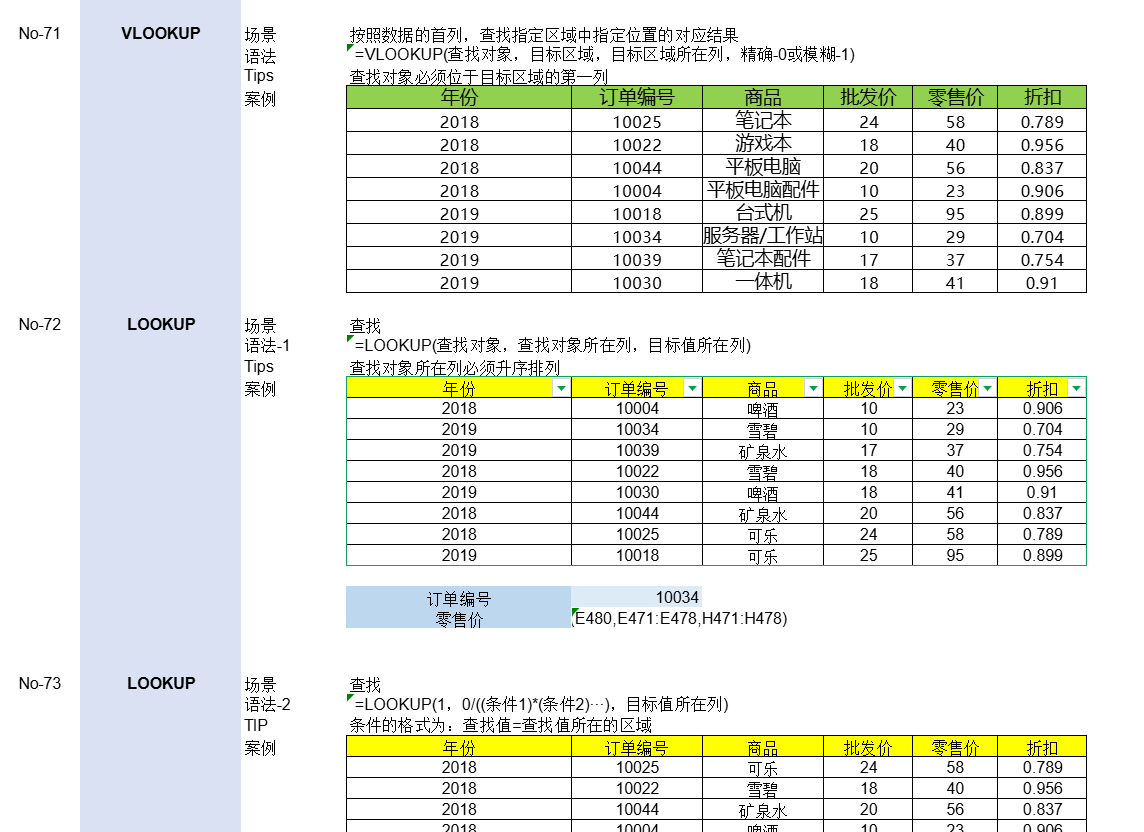Select formula cell E480,E471:E478,H471:H478)
1144x832 pixels.
[680, 618]
